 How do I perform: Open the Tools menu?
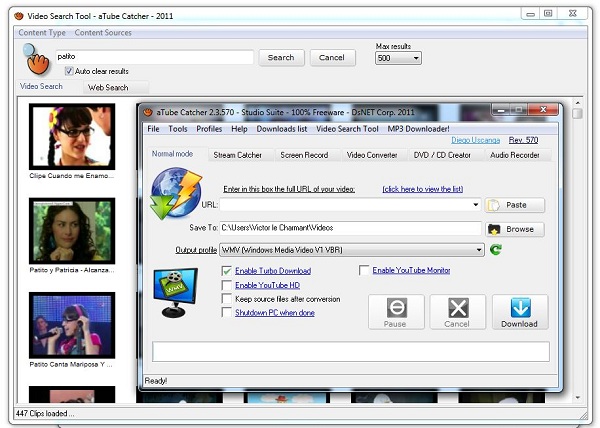tap(178, 129)
